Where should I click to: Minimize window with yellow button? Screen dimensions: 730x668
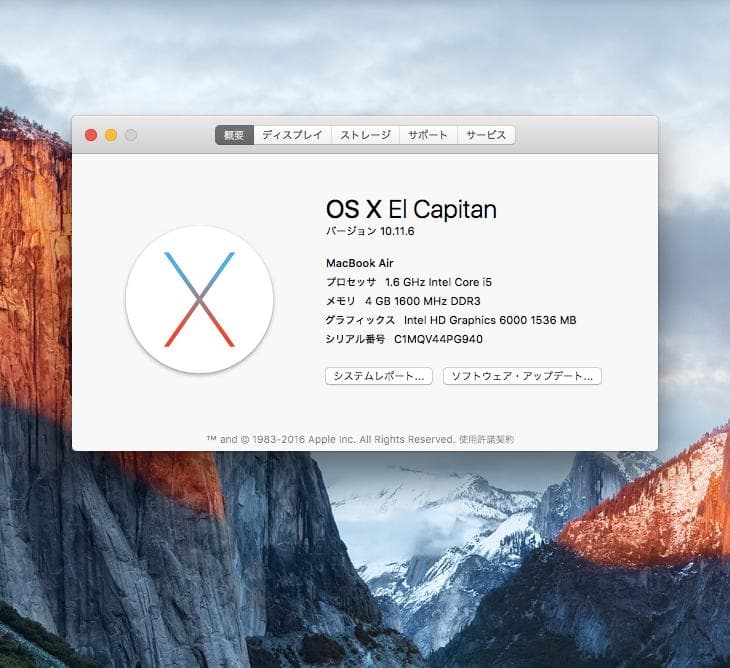pos(111,135)
